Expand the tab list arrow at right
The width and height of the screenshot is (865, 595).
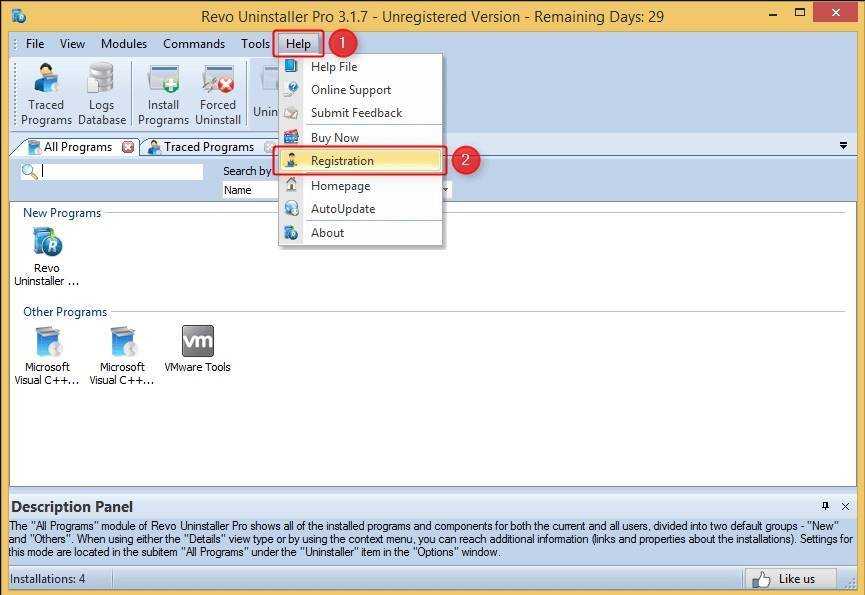pyautogui.click(x=843, y=146)
